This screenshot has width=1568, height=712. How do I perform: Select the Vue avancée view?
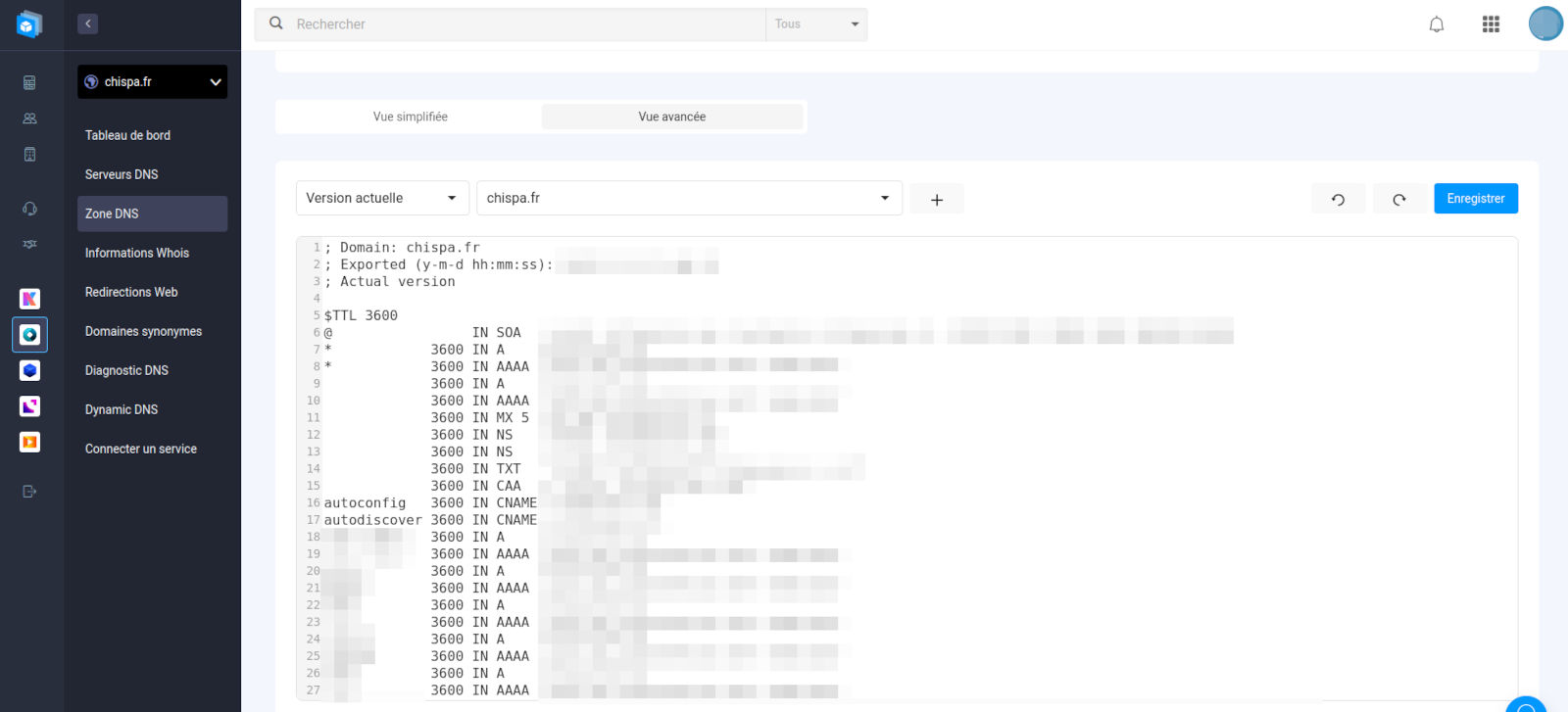[x=671, y=117]
